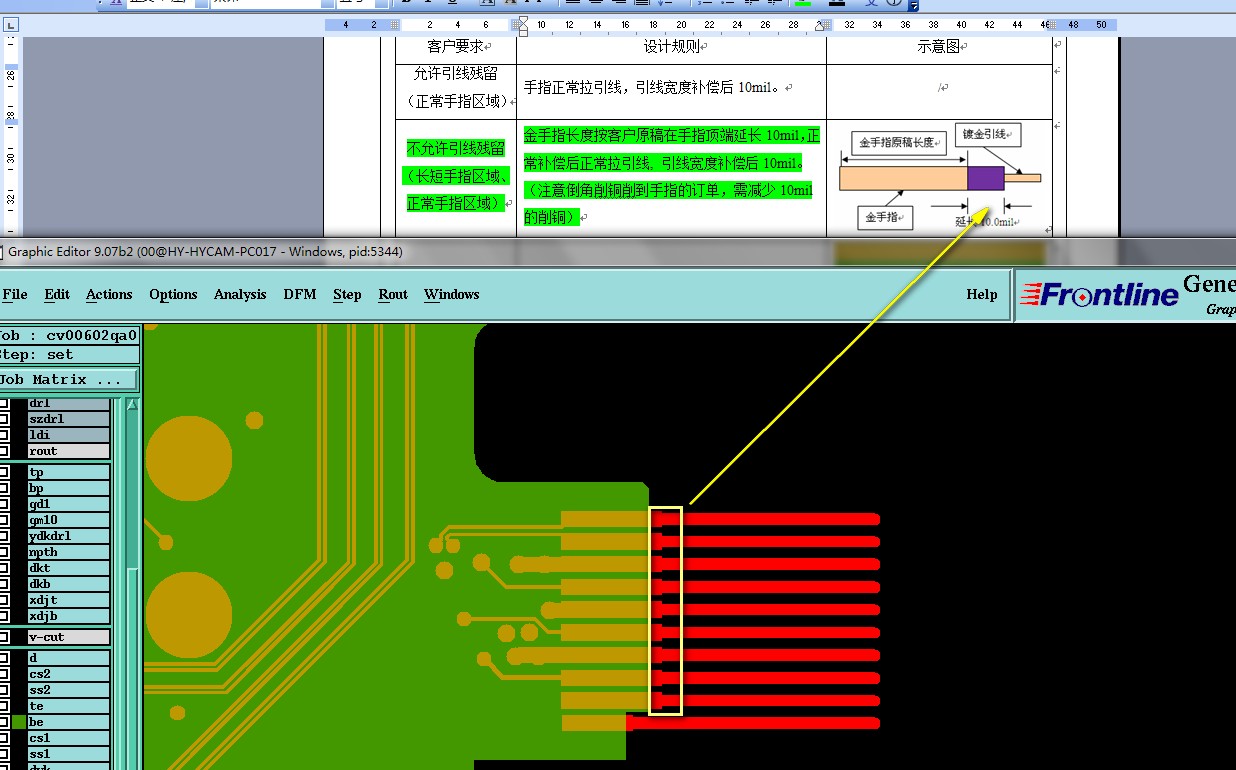Open the Windows menu
1236x770 pixels.
tap(451, 294)
